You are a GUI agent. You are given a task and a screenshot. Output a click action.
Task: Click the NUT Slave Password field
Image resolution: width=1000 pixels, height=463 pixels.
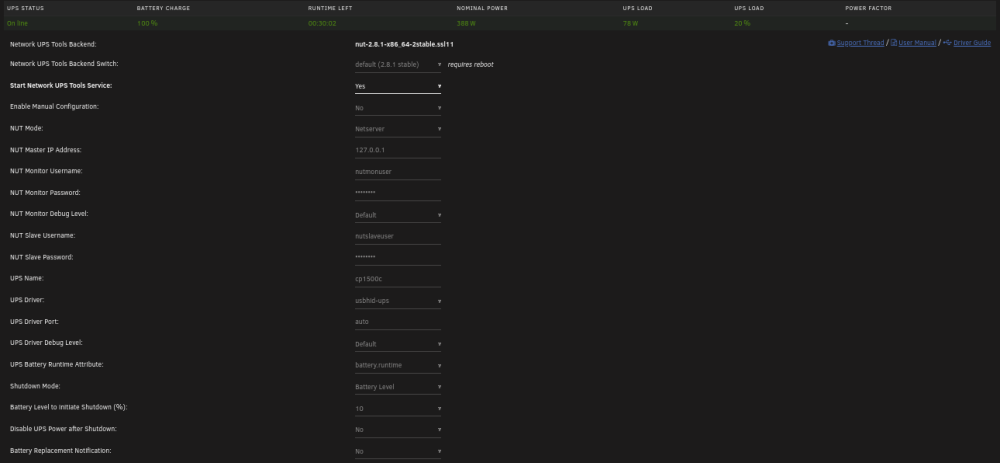(x=398, y=258)
